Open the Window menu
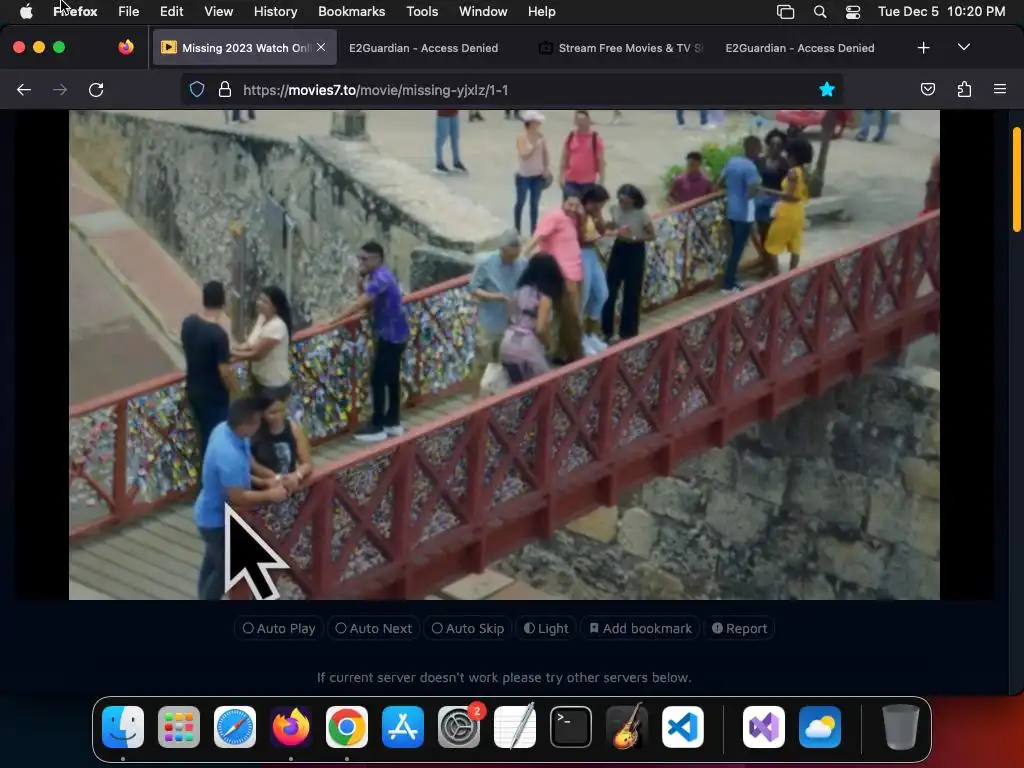This screenshot has width=1024, height=768. pos(483,12)
